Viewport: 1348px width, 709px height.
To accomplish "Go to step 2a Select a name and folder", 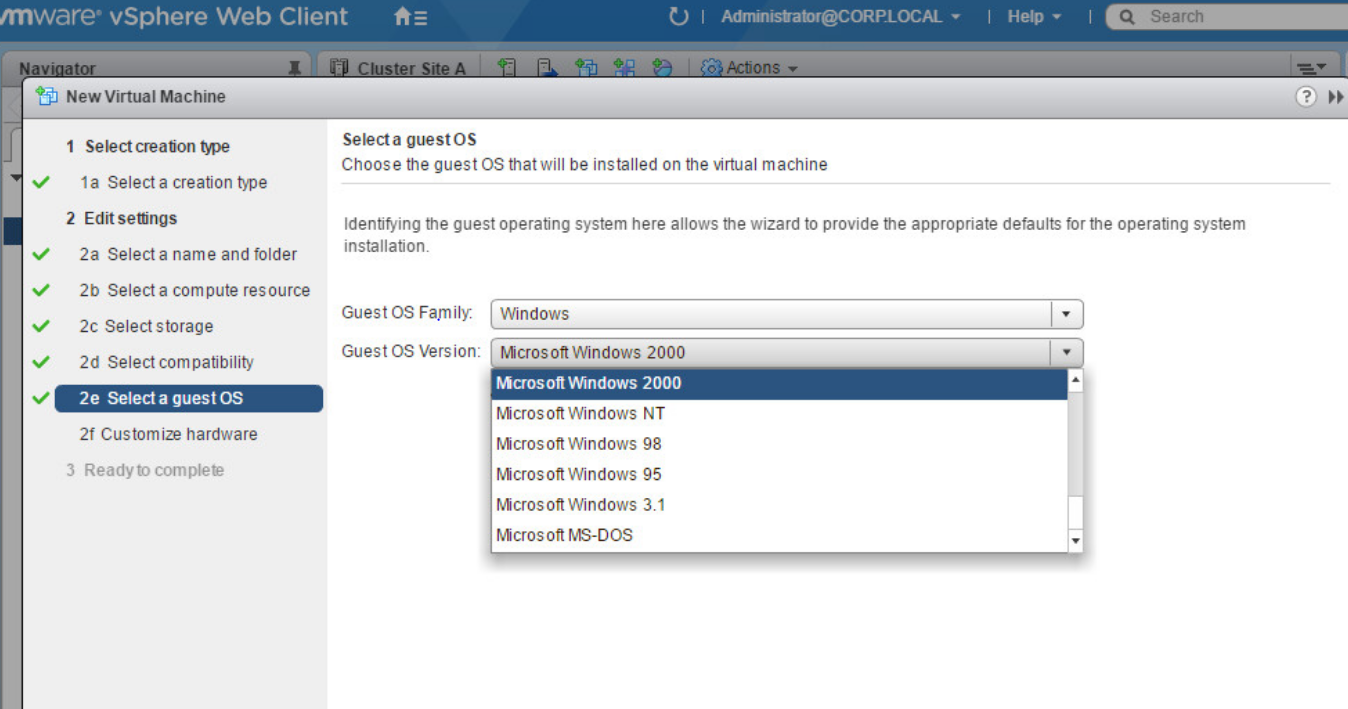I will 188,254.
